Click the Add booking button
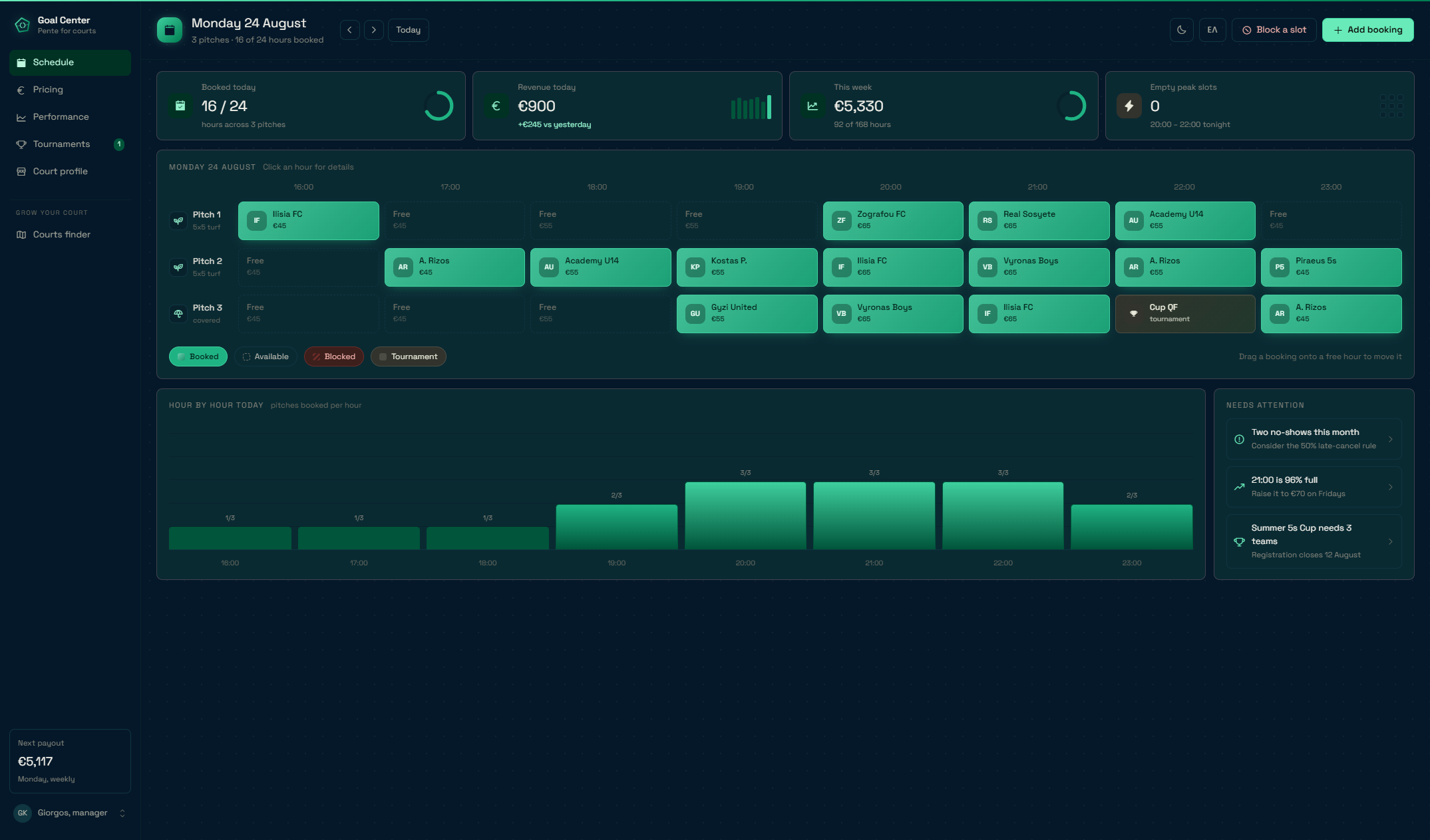 click(x=1367, y=30)
